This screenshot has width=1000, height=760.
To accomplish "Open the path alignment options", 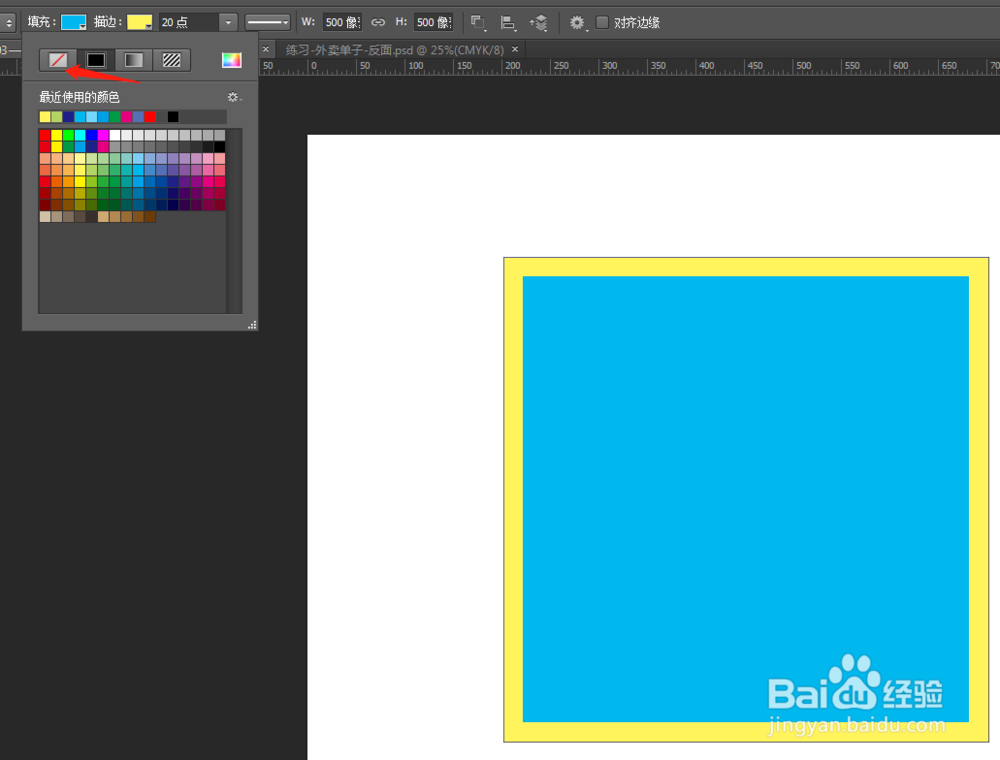I will pos(508,23).
